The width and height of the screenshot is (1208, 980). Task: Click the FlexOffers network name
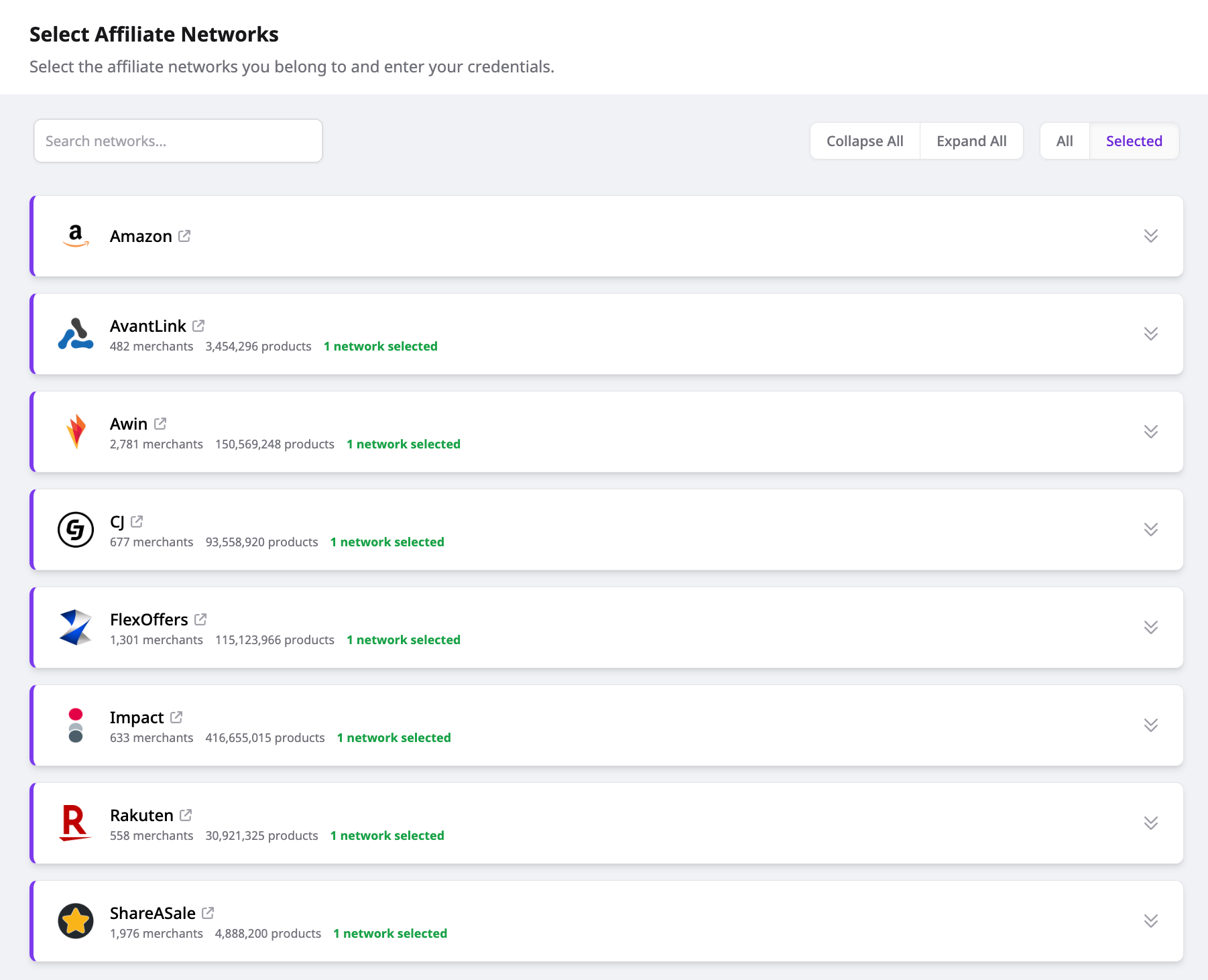click(x=149, y=619)
